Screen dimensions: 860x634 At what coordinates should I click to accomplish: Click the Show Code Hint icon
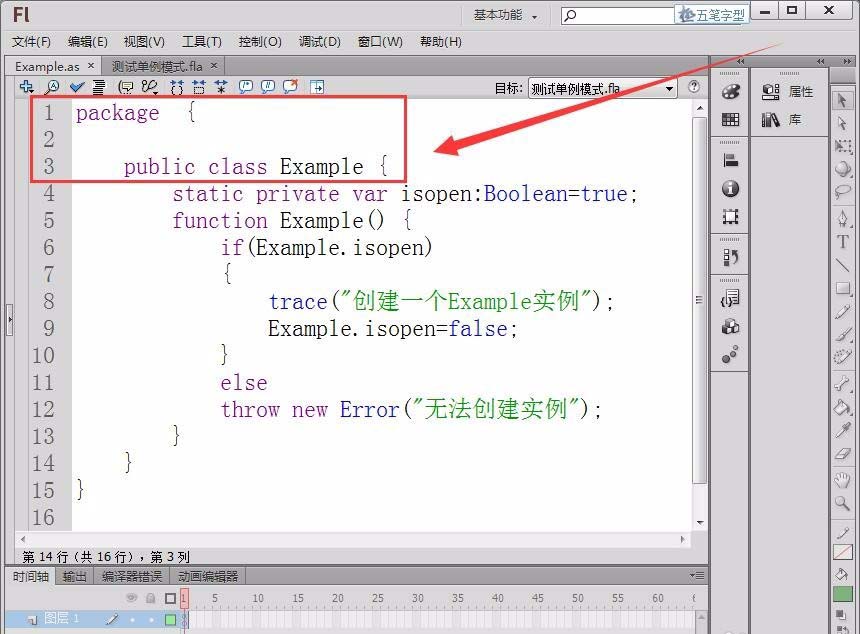127,87
